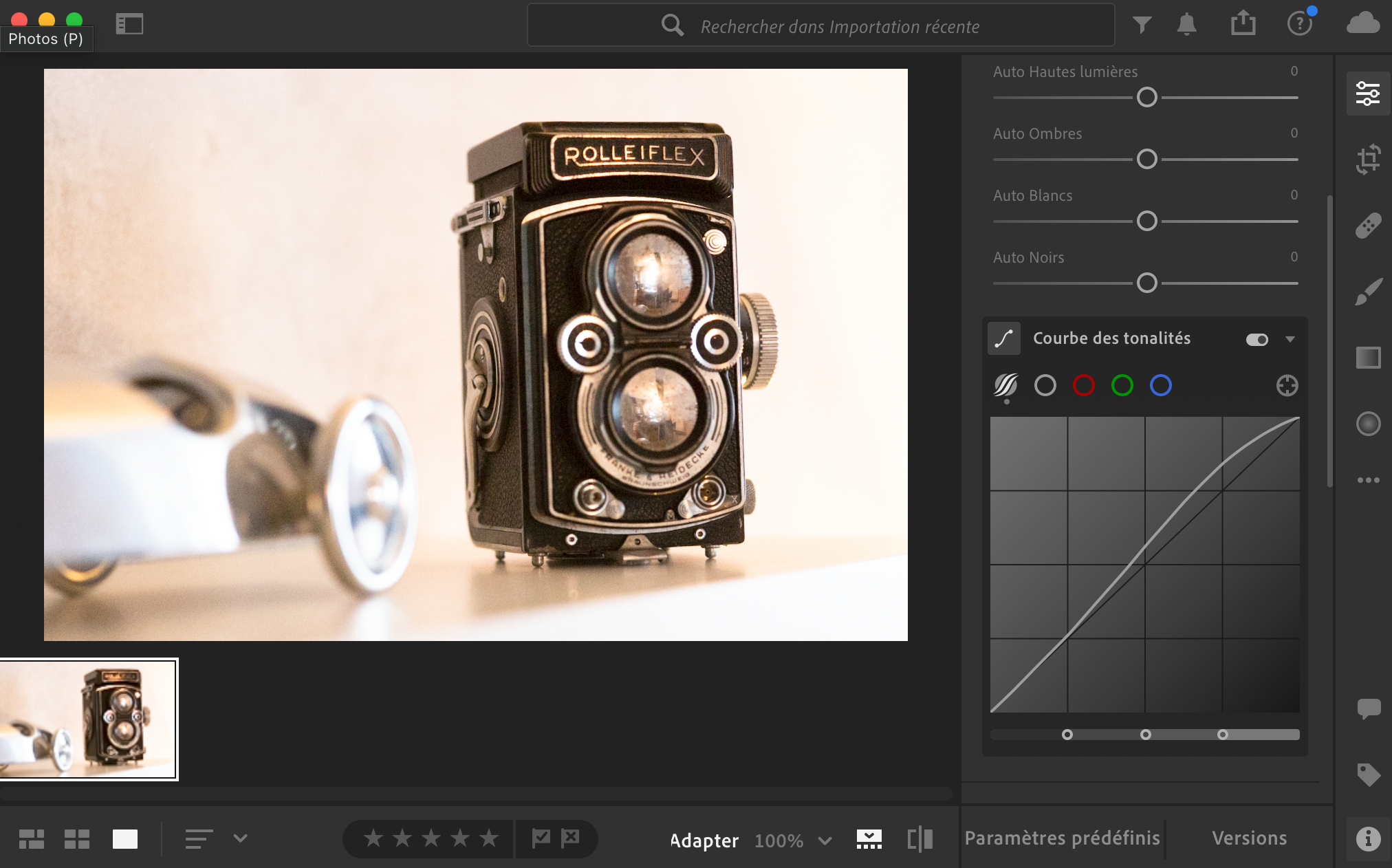Click the main Rolleiflex photo preview
The image size is (1392, 868).
[476, 354]
